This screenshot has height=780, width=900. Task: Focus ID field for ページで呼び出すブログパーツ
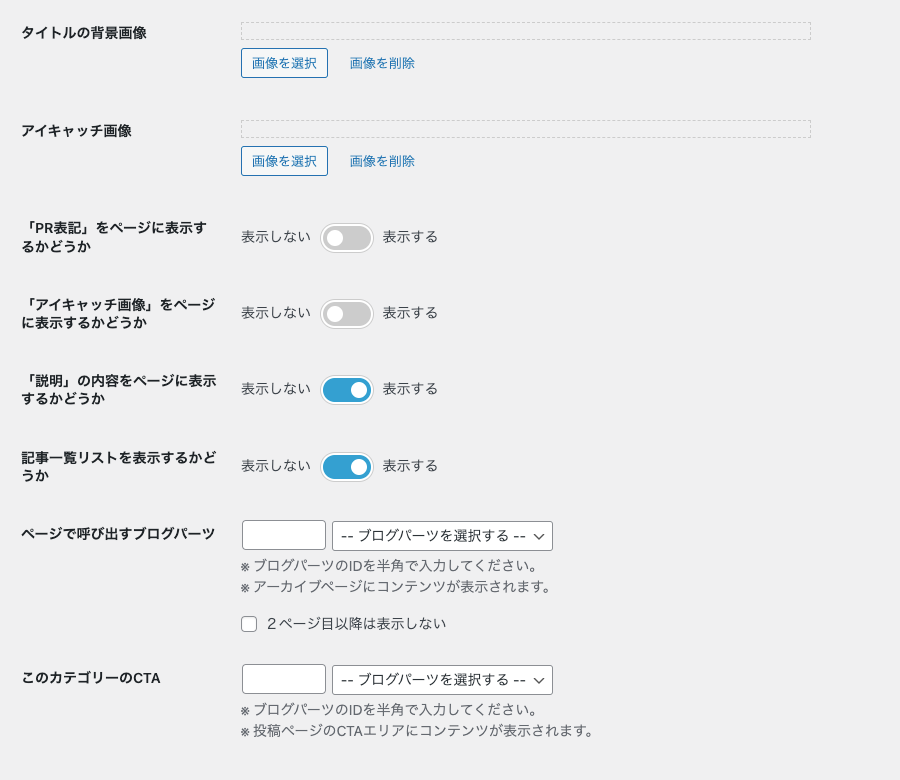(x=284, y=535)
